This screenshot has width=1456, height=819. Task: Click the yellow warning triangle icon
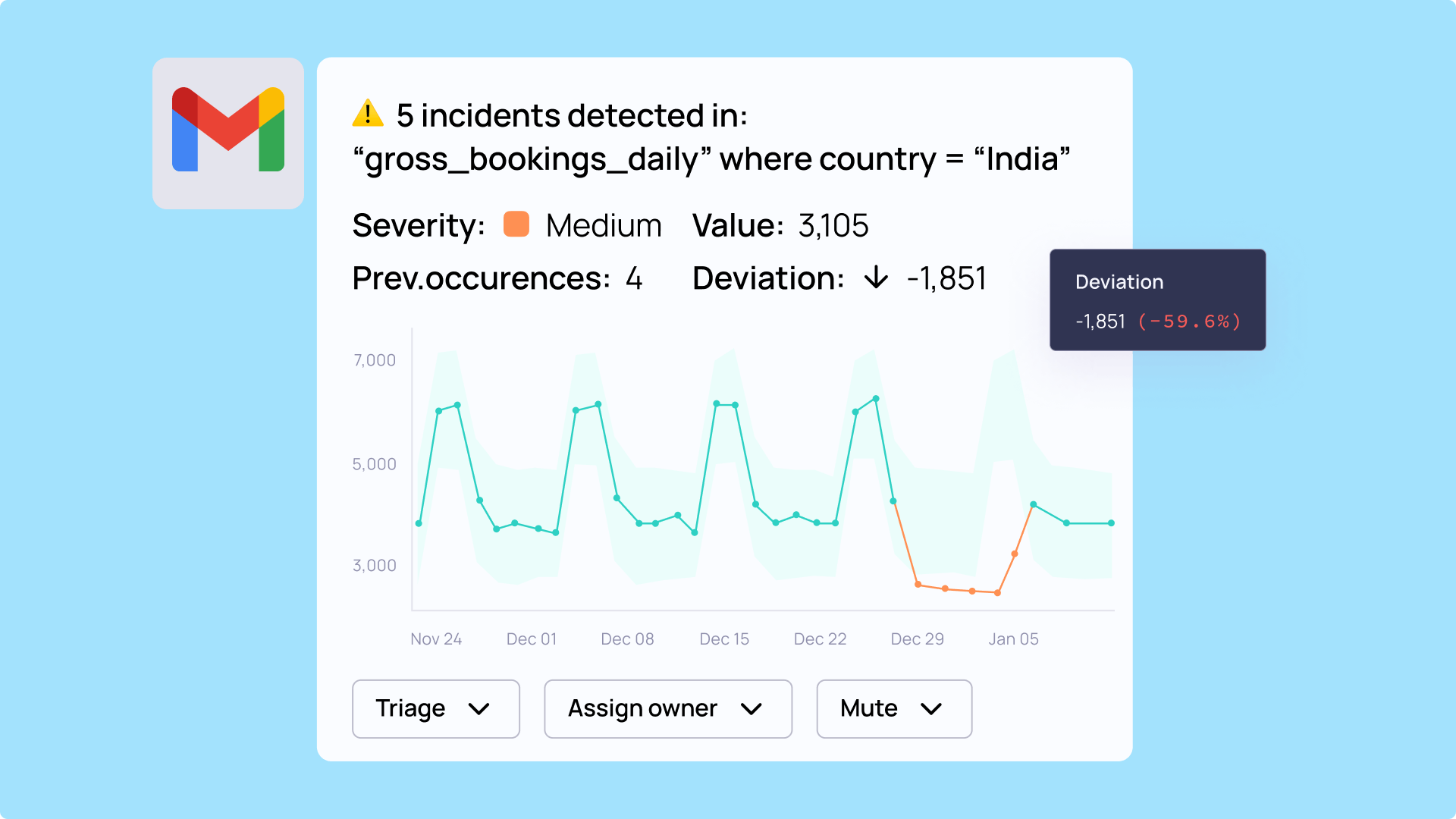click(x=368, y=114)
